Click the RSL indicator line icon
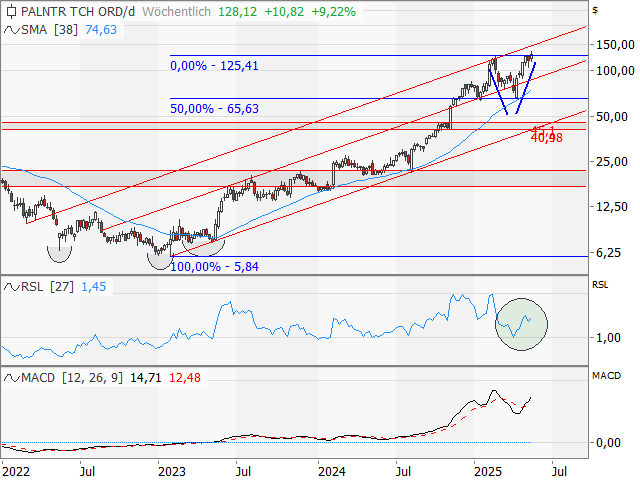 (x=11, y=287)
